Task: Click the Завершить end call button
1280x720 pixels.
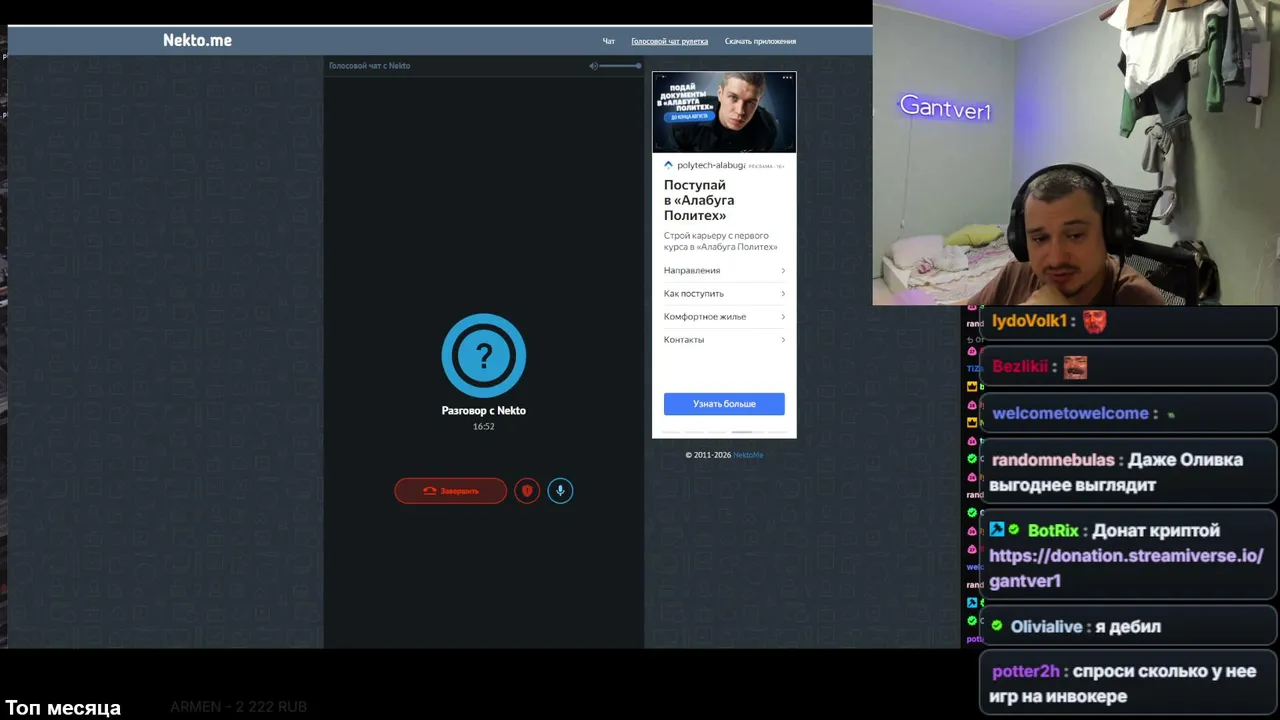Action: tap(450, 491)
